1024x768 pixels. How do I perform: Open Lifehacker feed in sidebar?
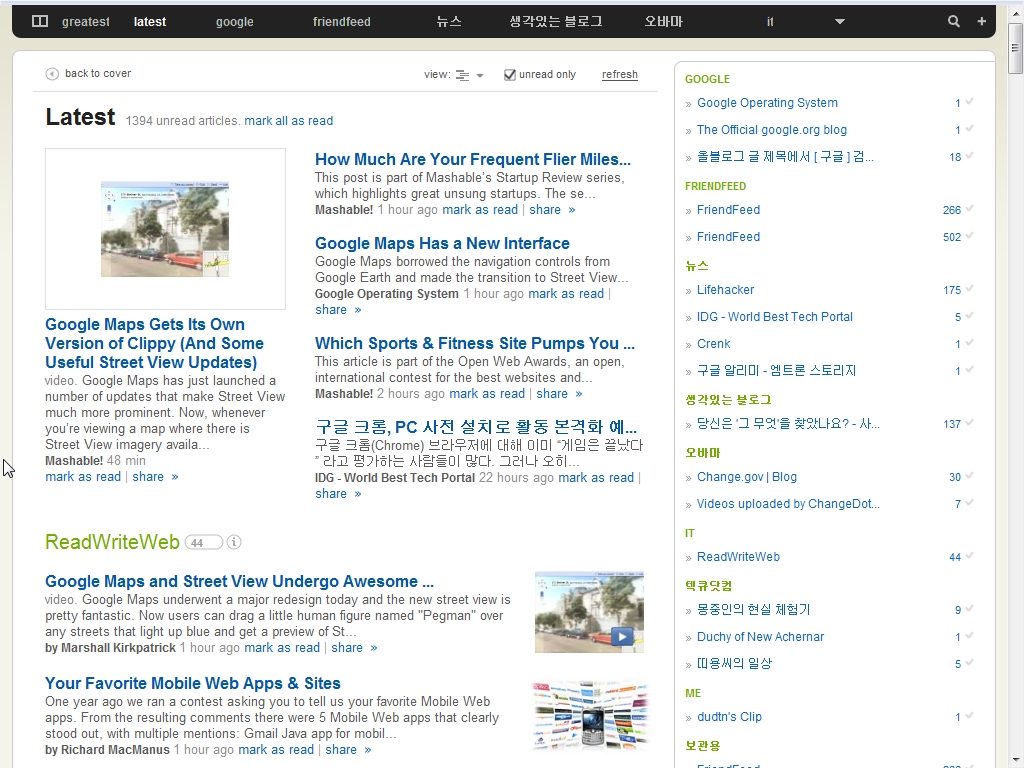tap(725, 289)
